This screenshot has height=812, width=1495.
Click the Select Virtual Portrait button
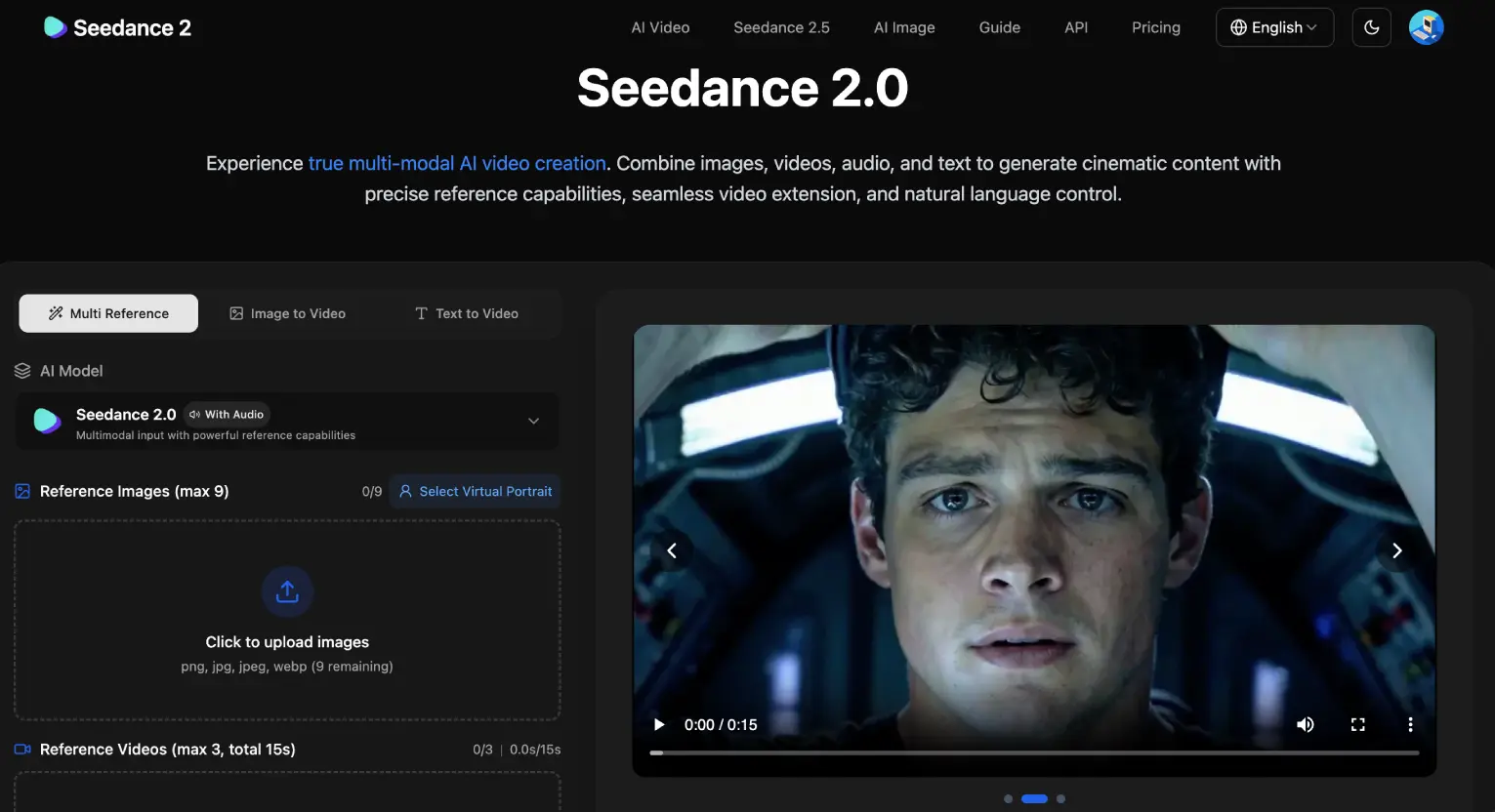pos(475,491)
